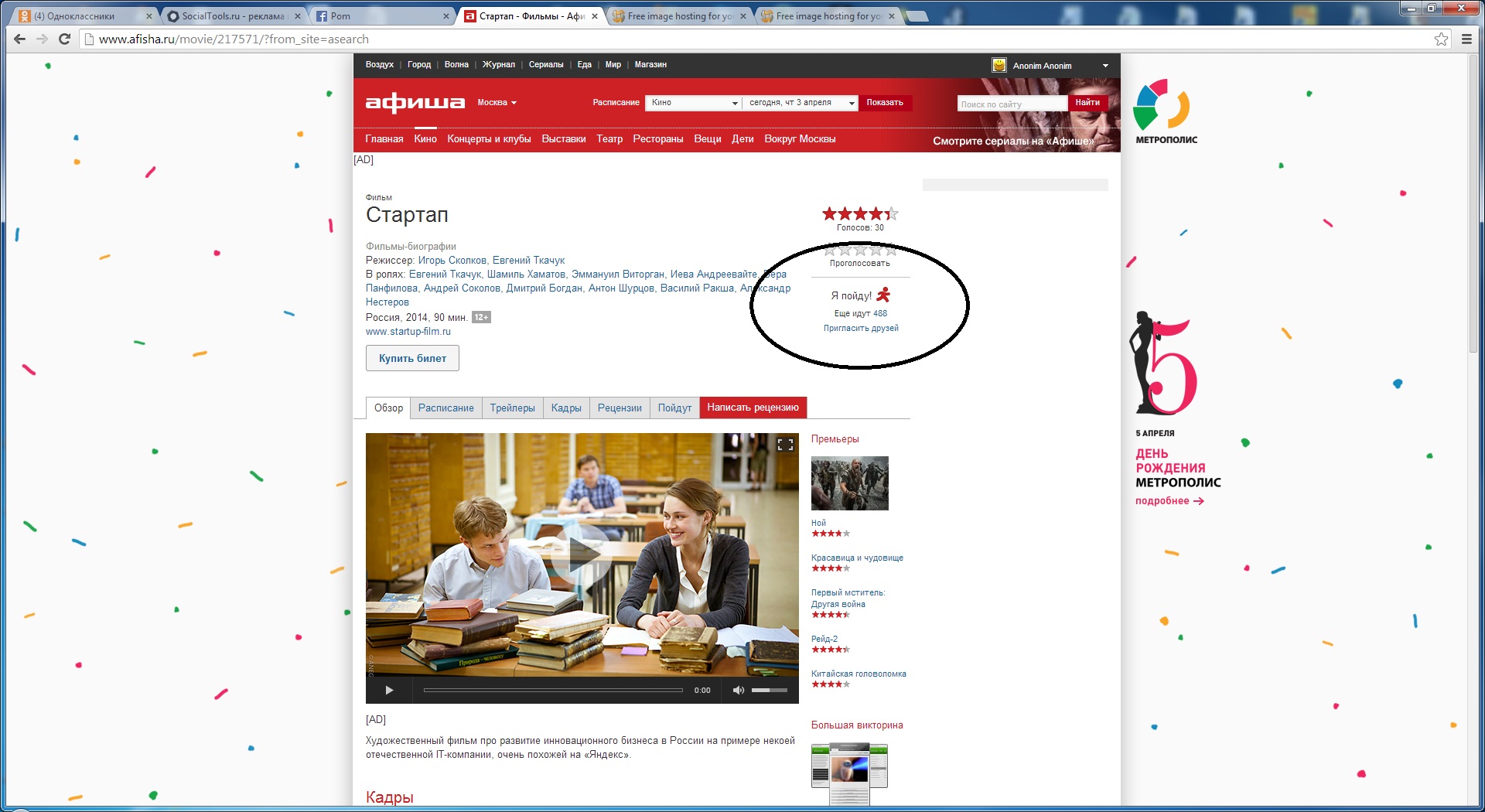
Task: Click the Большая викторина thumbnail
Action: point(849,774)
